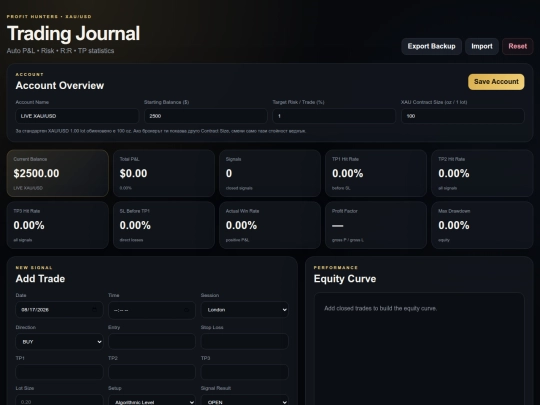The image size is (540, 405).
Task: Select the Signals count card
Action: (x=270, y=173)
